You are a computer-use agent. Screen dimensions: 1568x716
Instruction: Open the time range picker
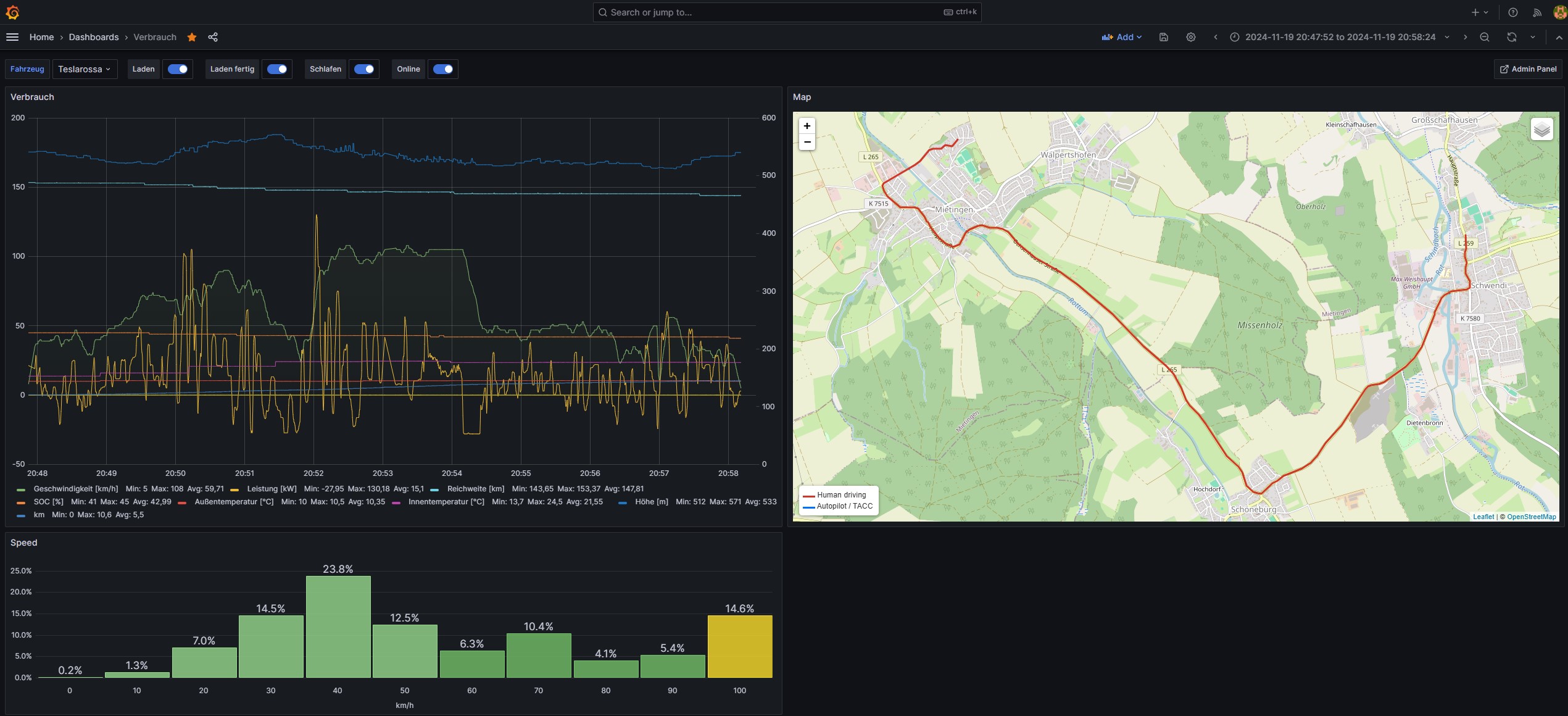(x=1339, y=37)
